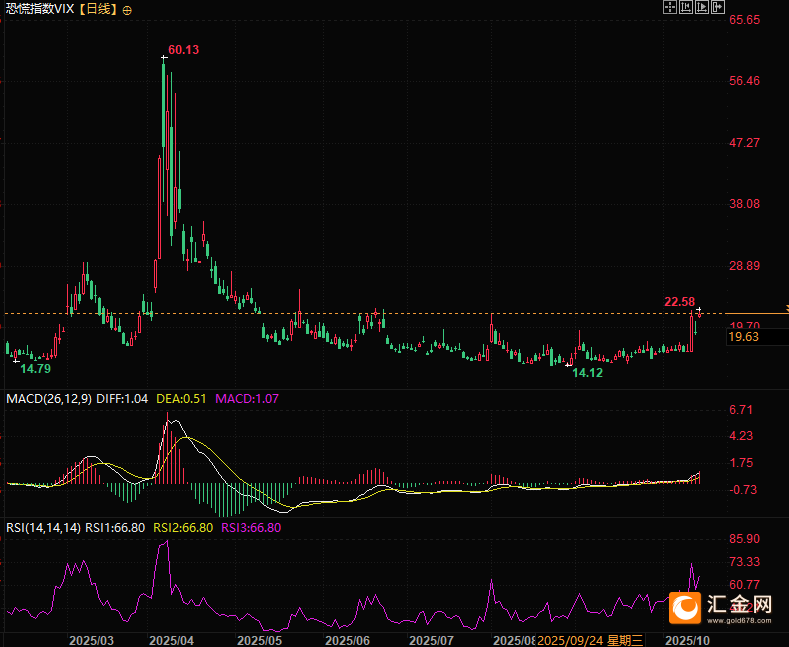Click the 1.75 MACD axis value

point(741,463)
